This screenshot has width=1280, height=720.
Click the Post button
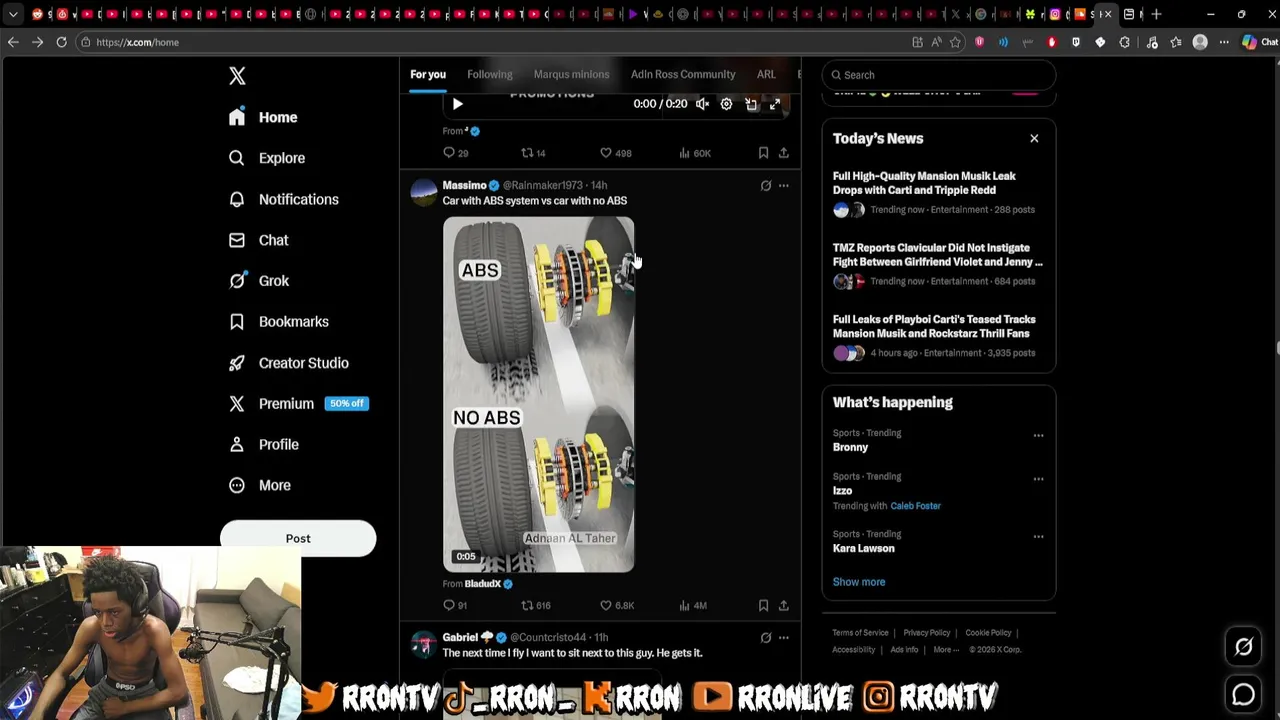pos(298,538)
